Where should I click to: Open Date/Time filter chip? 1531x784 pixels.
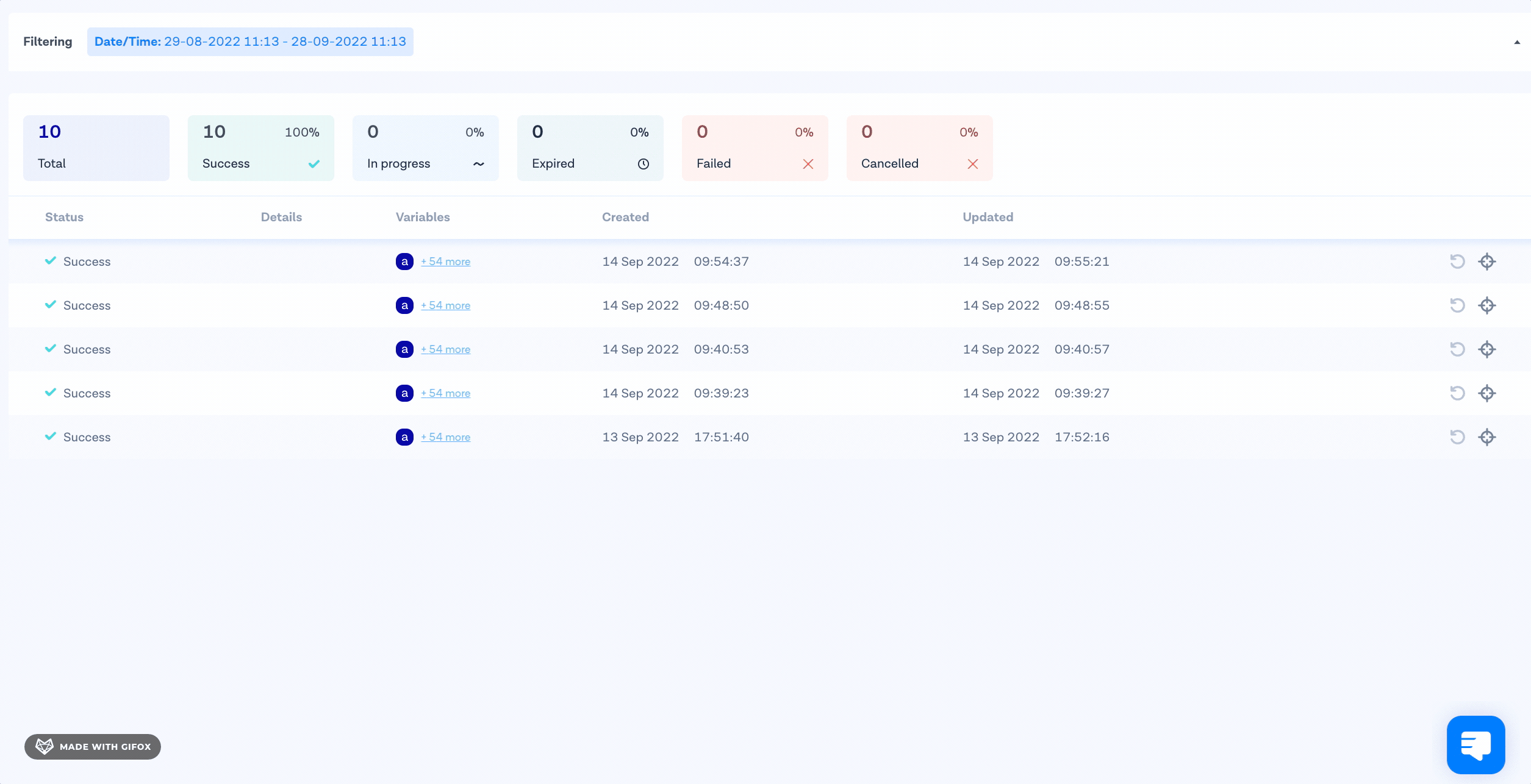click(x=250, y=41)
